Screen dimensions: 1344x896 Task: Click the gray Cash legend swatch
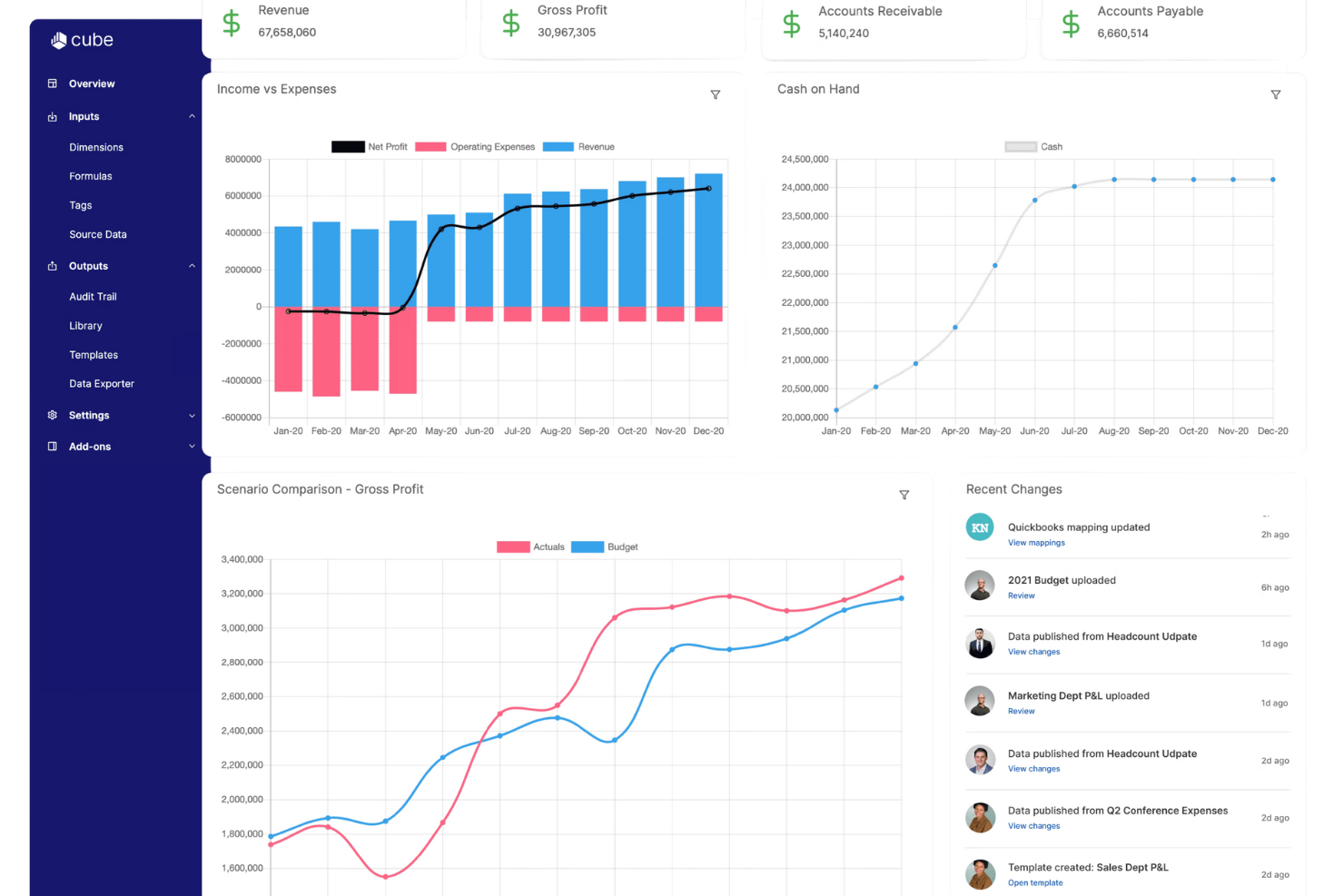pos(1021,146)
